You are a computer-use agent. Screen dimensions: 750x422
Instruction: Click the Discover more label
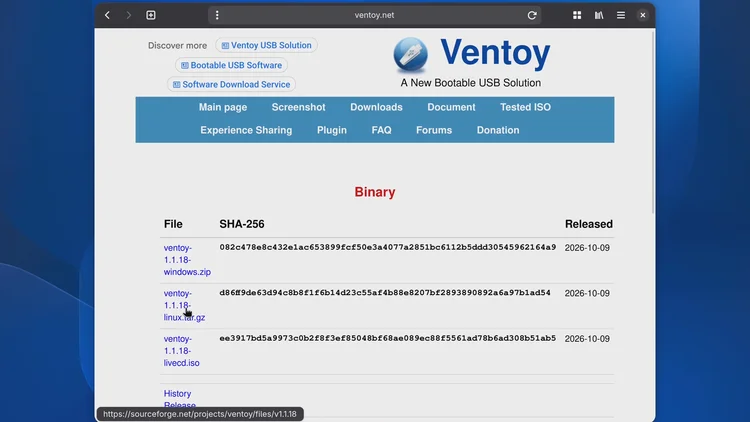(177, 45)
